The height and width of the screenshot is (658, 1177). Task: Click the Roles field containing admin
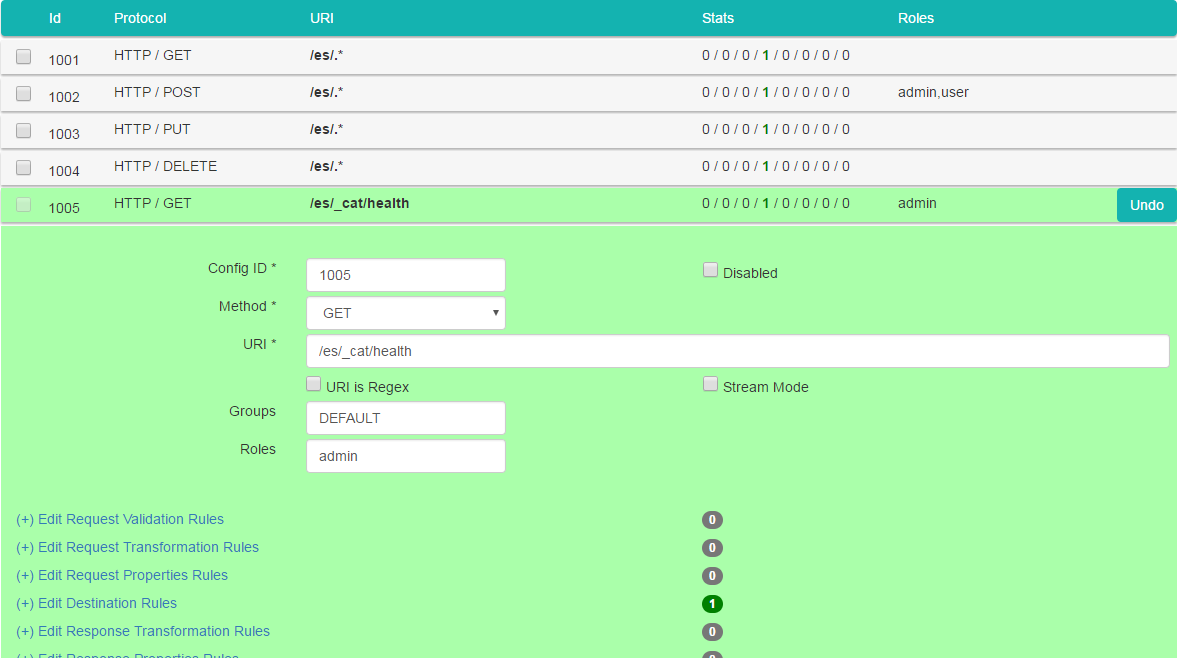405,456
